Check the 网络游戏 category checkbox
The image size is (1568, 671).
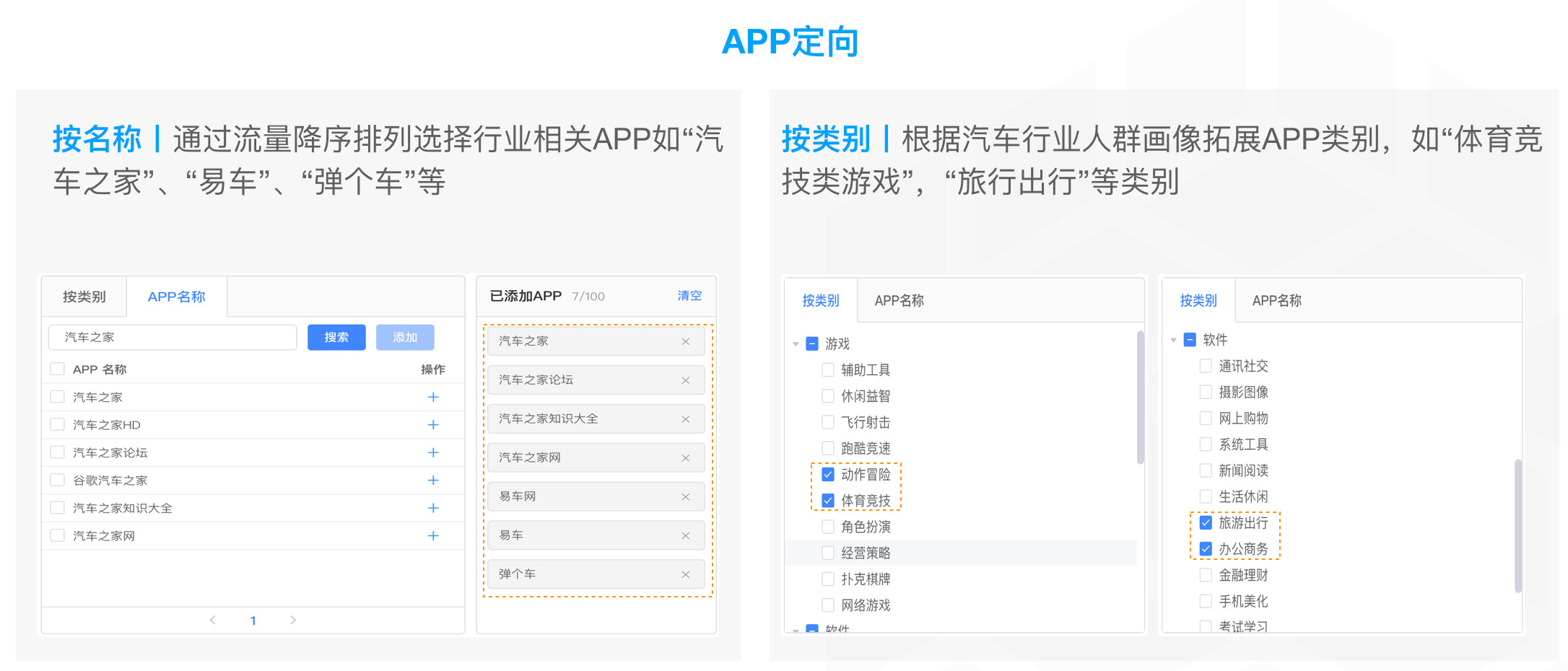tap(828, 605)
